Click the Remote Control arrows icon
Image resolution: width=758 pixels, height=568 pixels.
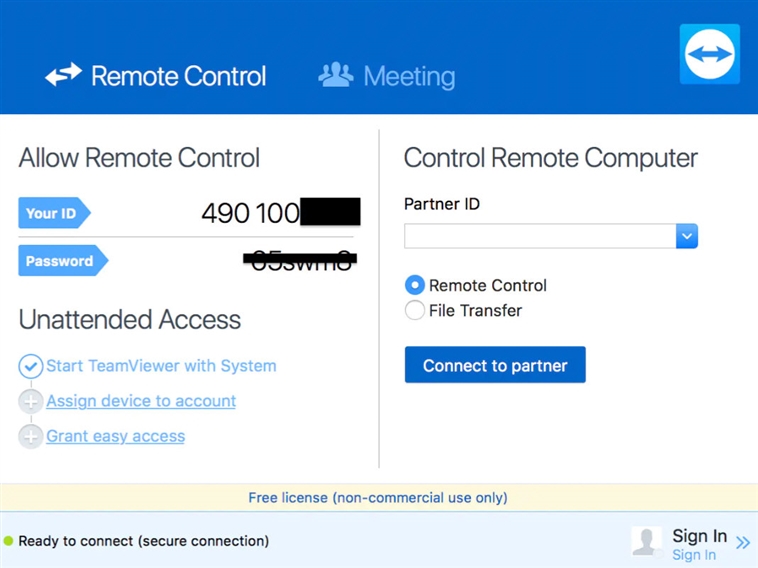63,76
